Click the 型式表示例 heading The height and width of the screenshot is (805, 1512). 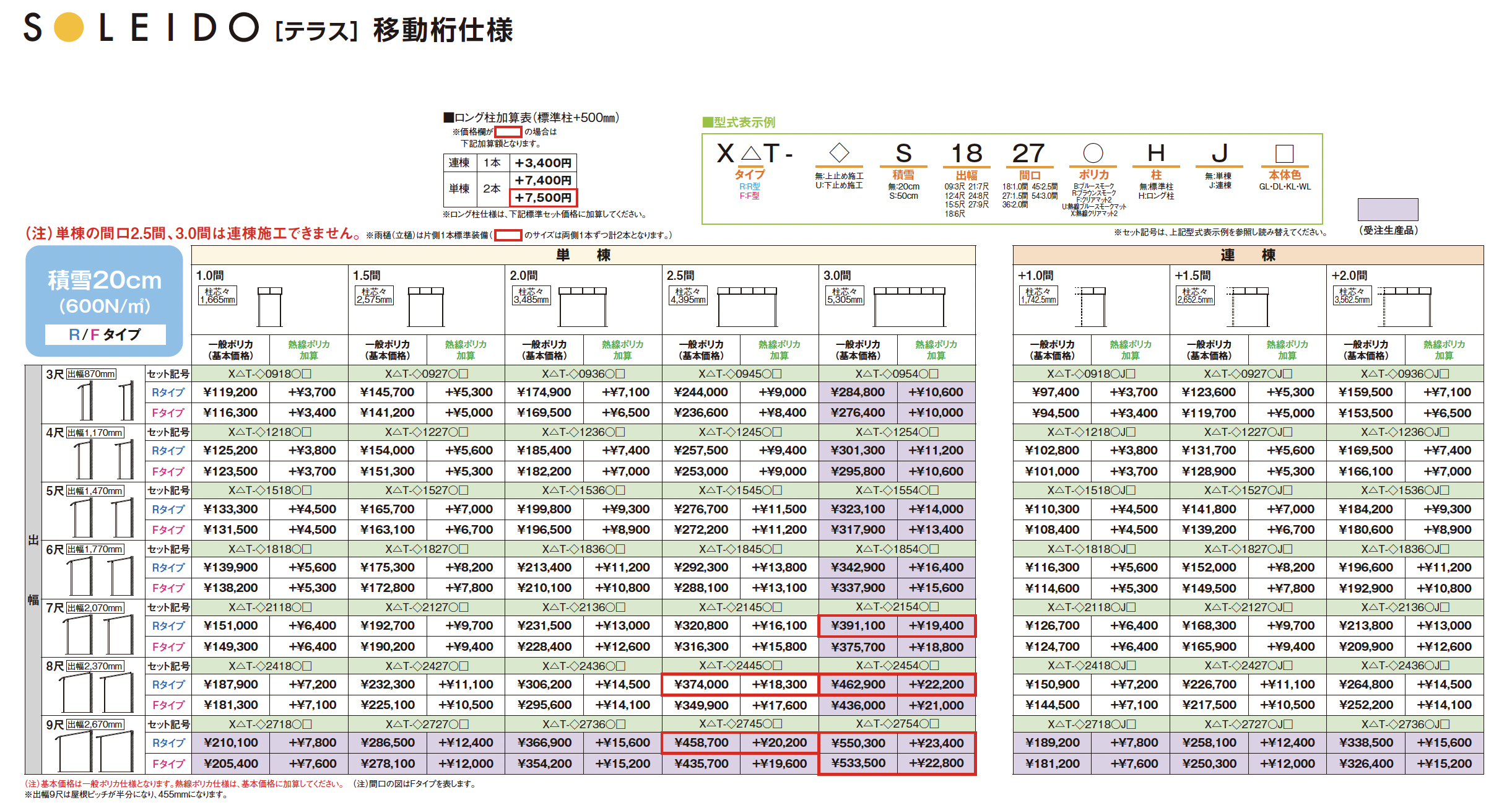click(x=739, y=122)
